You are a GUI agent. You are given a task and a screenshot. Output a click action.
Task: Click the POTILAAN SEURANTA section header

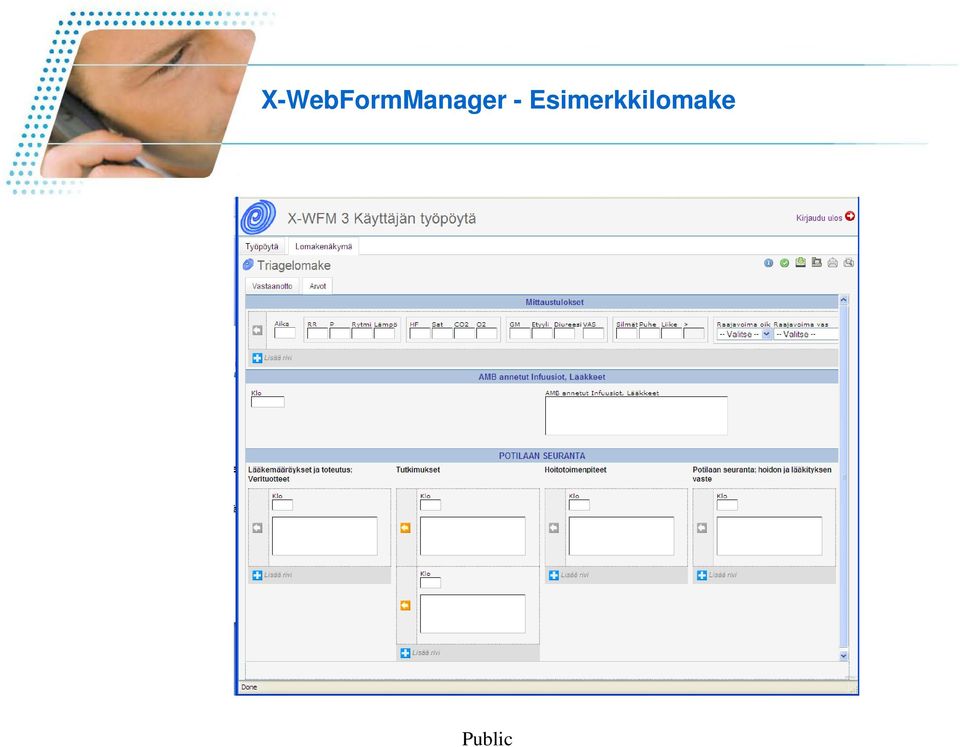[x=542, y=456]
